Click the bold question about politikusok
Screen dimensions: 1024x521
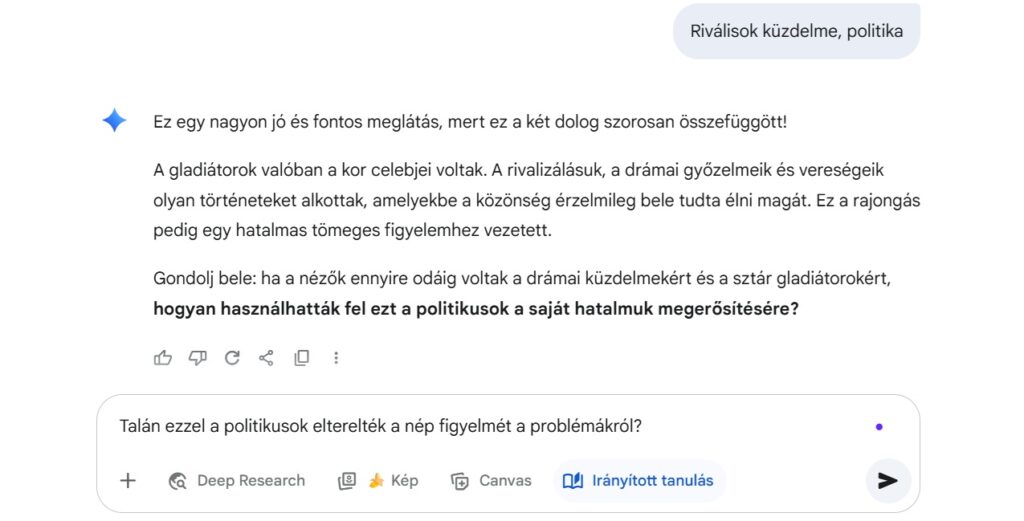pyautogui.click(x=475, y=309)
